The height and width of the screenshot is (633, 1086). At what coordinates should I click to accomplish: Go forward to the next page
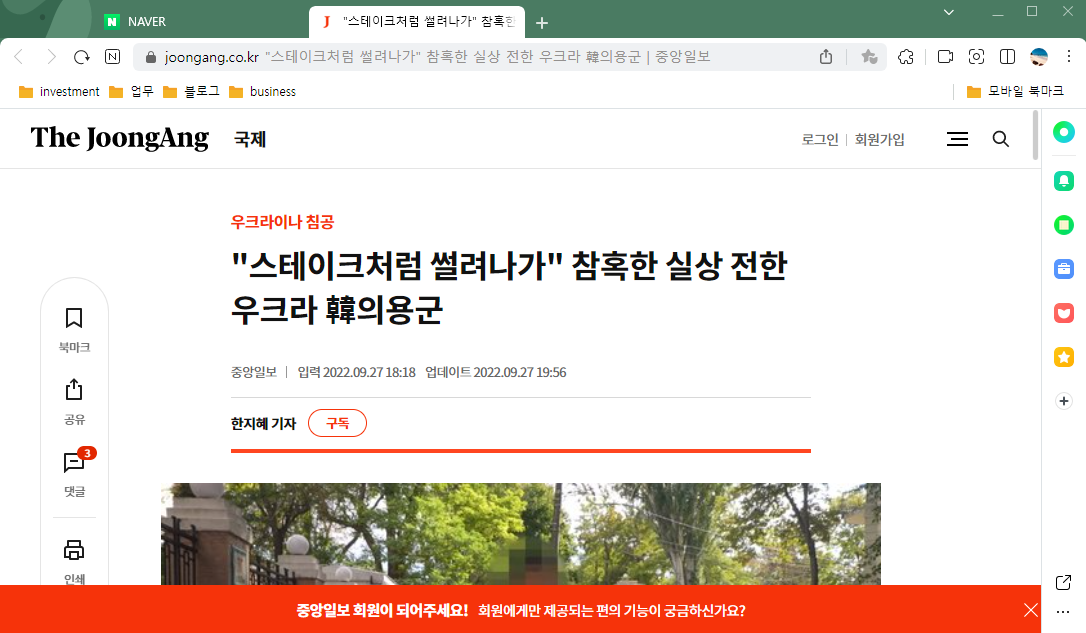tap(51, 57)
